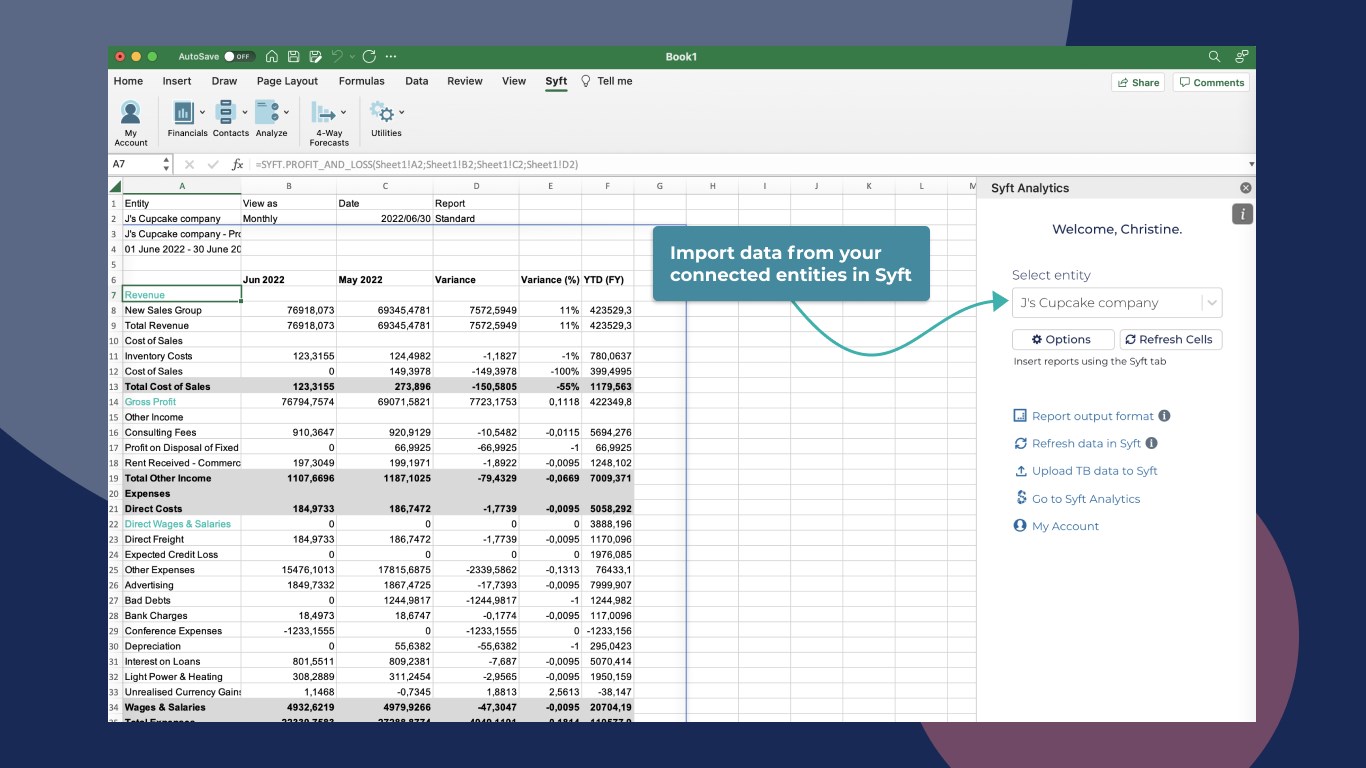Image resolution: width=1366 pixels, height=768 pixels.
Task: Click the Analyze ribbon icon
Action: (266, 113)
